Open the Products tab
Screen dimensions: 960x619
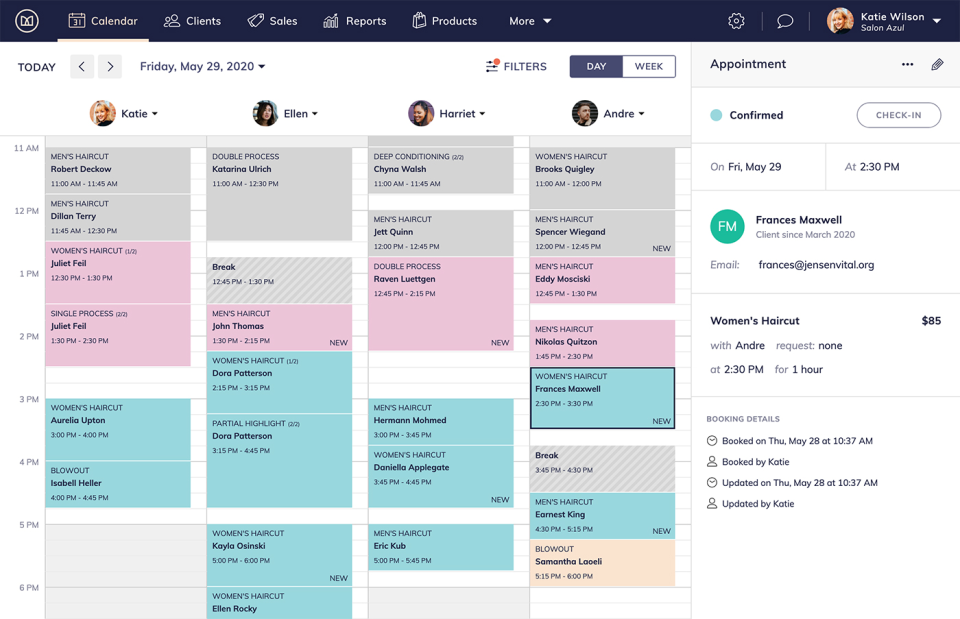(444, 21)
